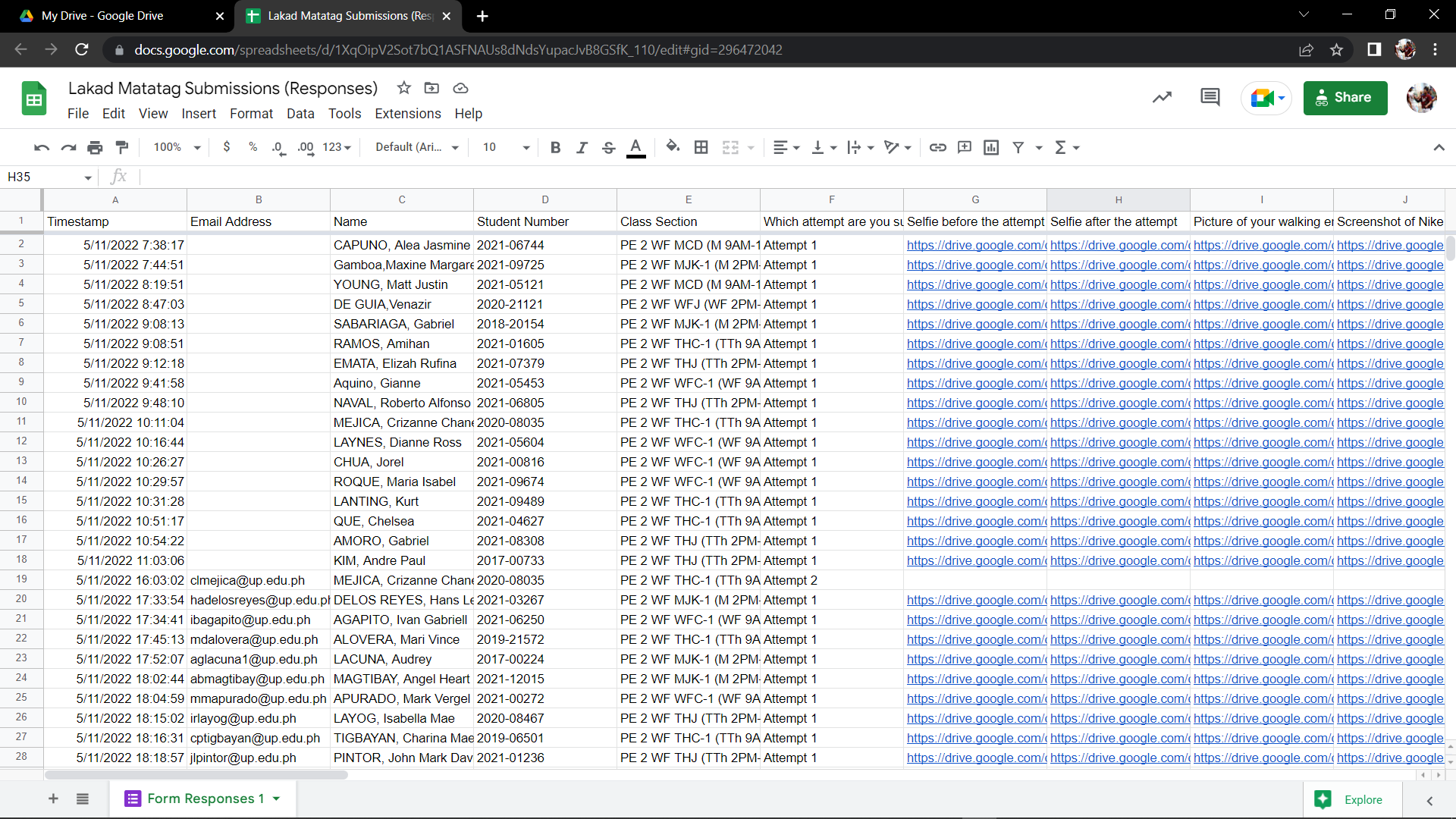Open the Extensions menu
The height and width of the screenshot is (819, 1456).
tap(407, 114)
